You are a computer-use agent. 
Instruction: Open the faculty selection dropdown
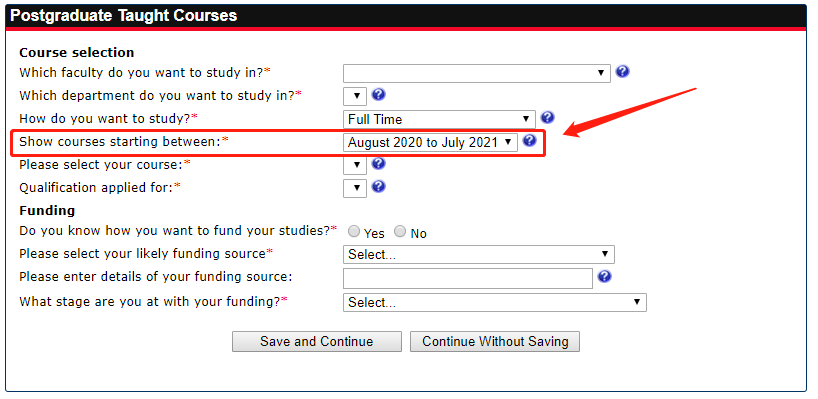(477, 74)
